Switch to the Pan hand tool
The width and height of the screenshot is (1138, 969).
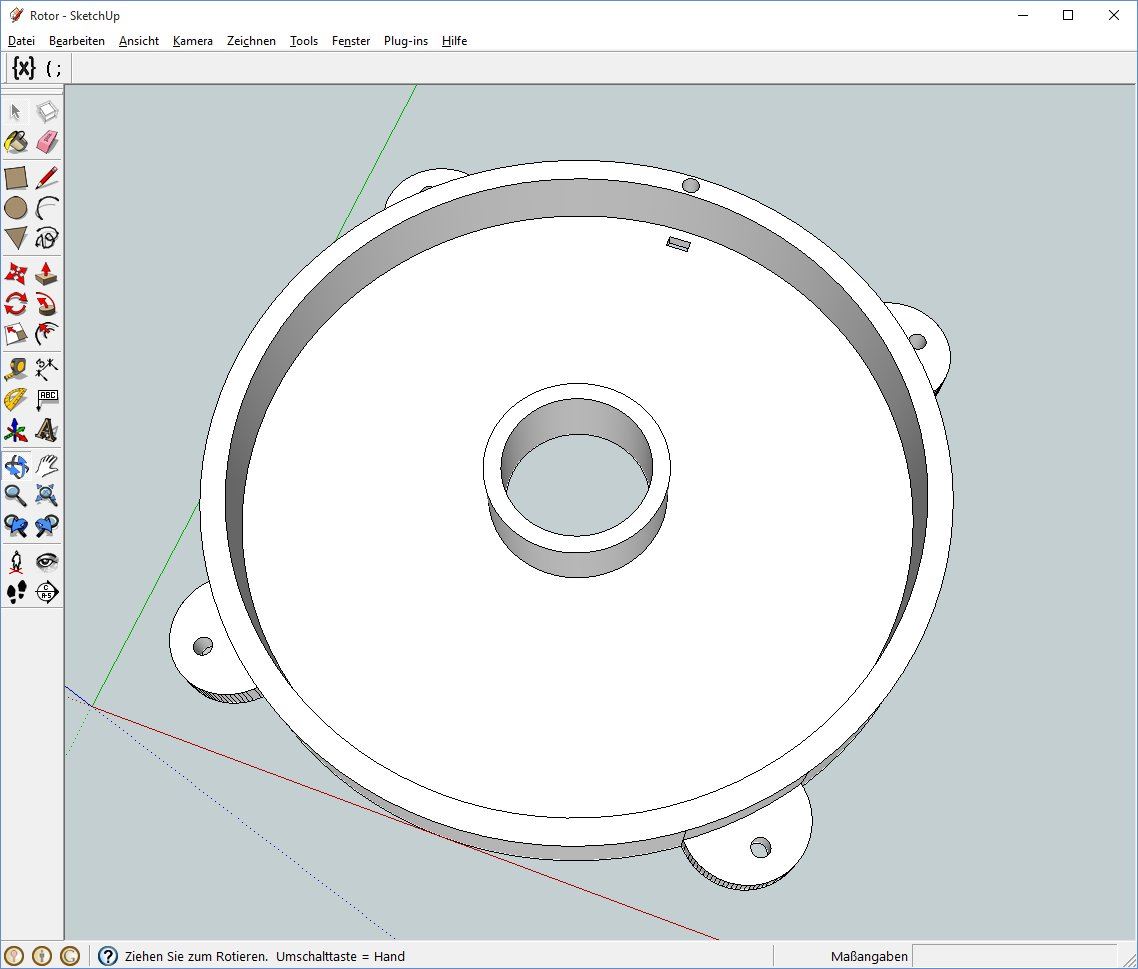pyautogui.click(x=47, y=465)
